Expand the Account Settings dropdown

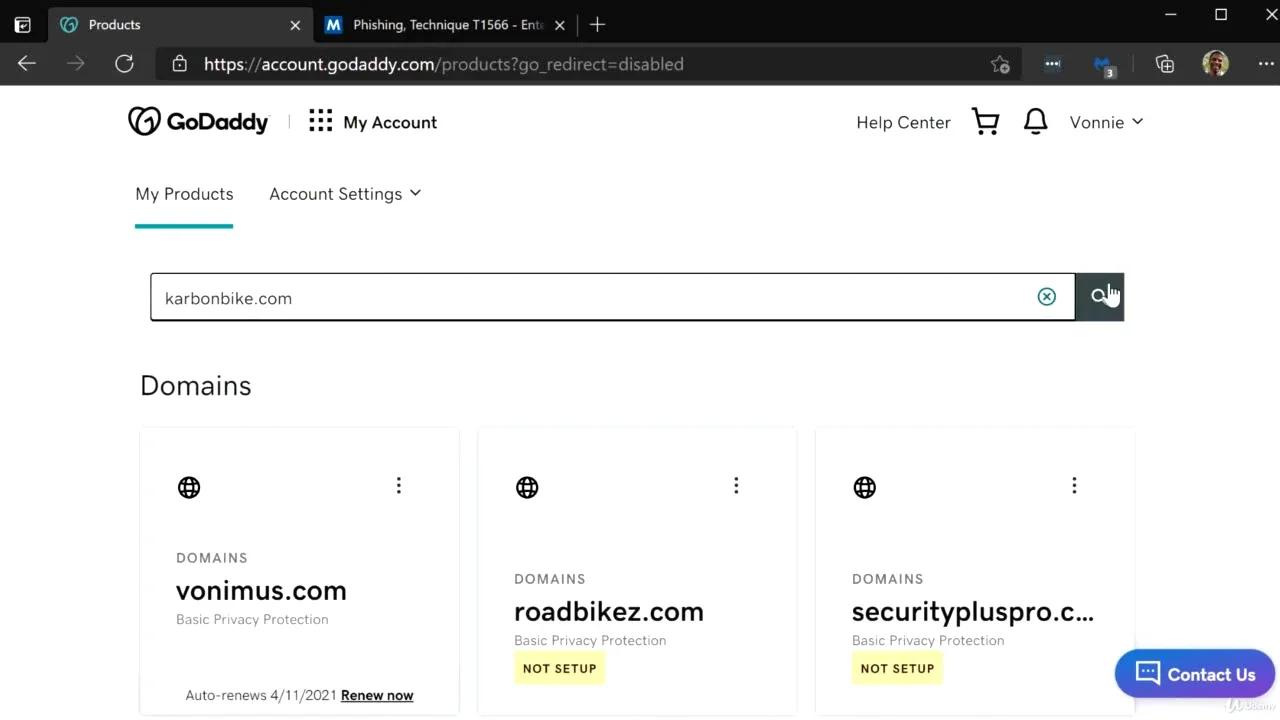[x=345, y=193]
